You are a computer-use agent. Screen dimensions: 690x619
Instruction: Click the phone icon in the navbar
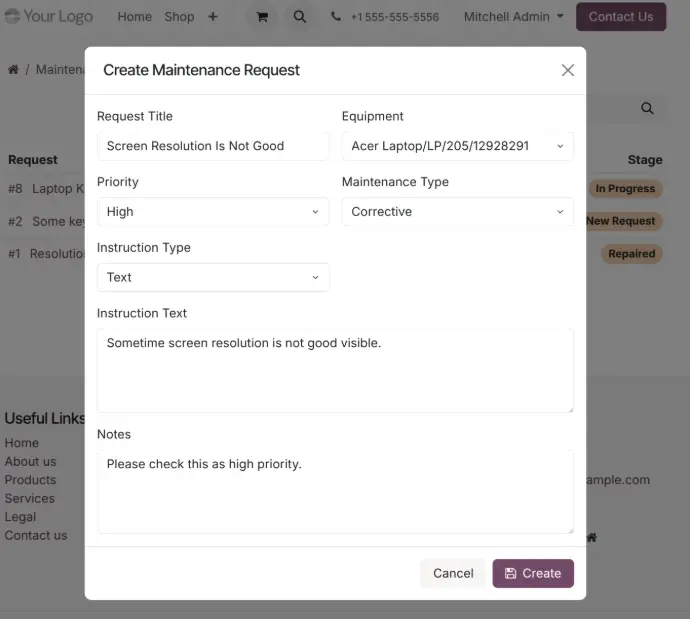pos(335,17)
